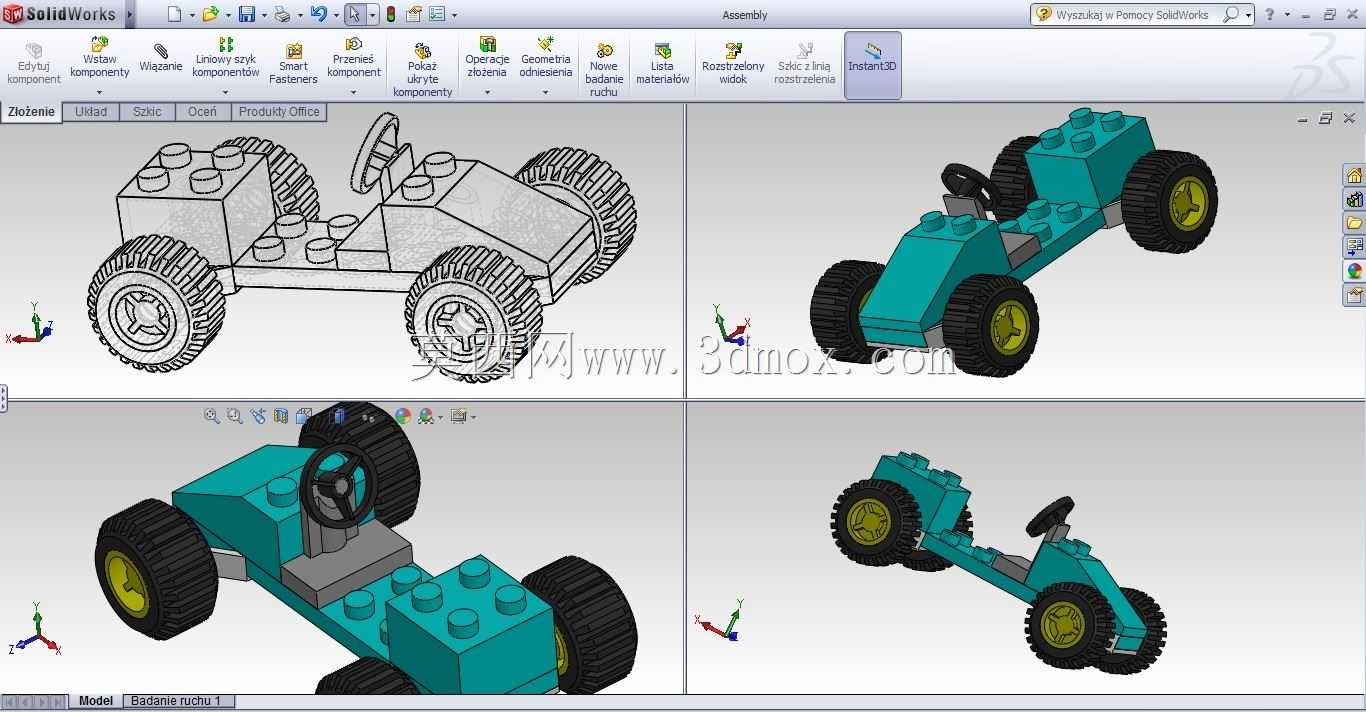Open Design Library tab in task pane
1366x712 pixels.
pos(1354,199)
